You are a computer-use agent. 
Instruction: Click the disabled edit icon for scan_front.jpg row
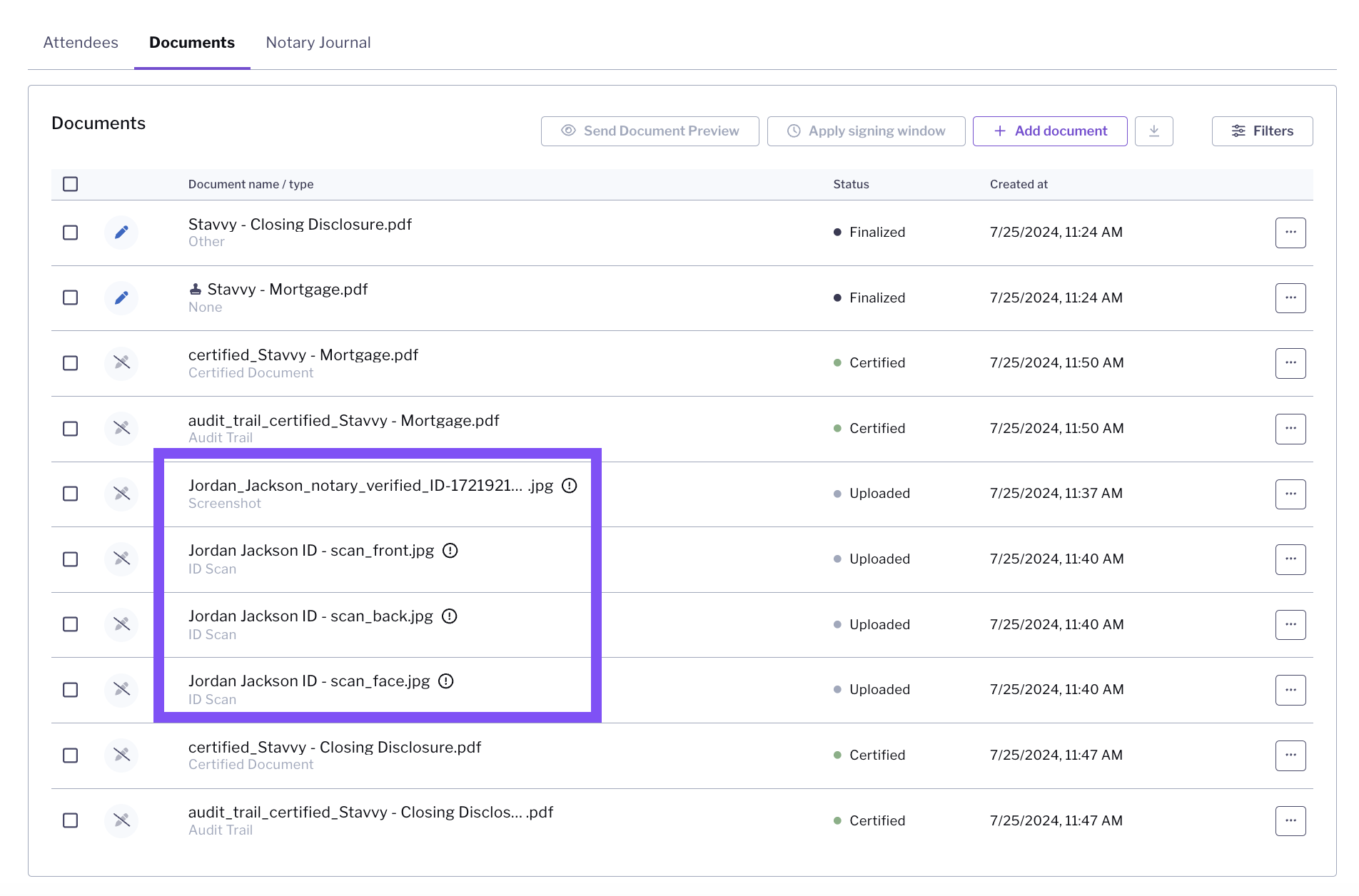(x=121, y=559)
